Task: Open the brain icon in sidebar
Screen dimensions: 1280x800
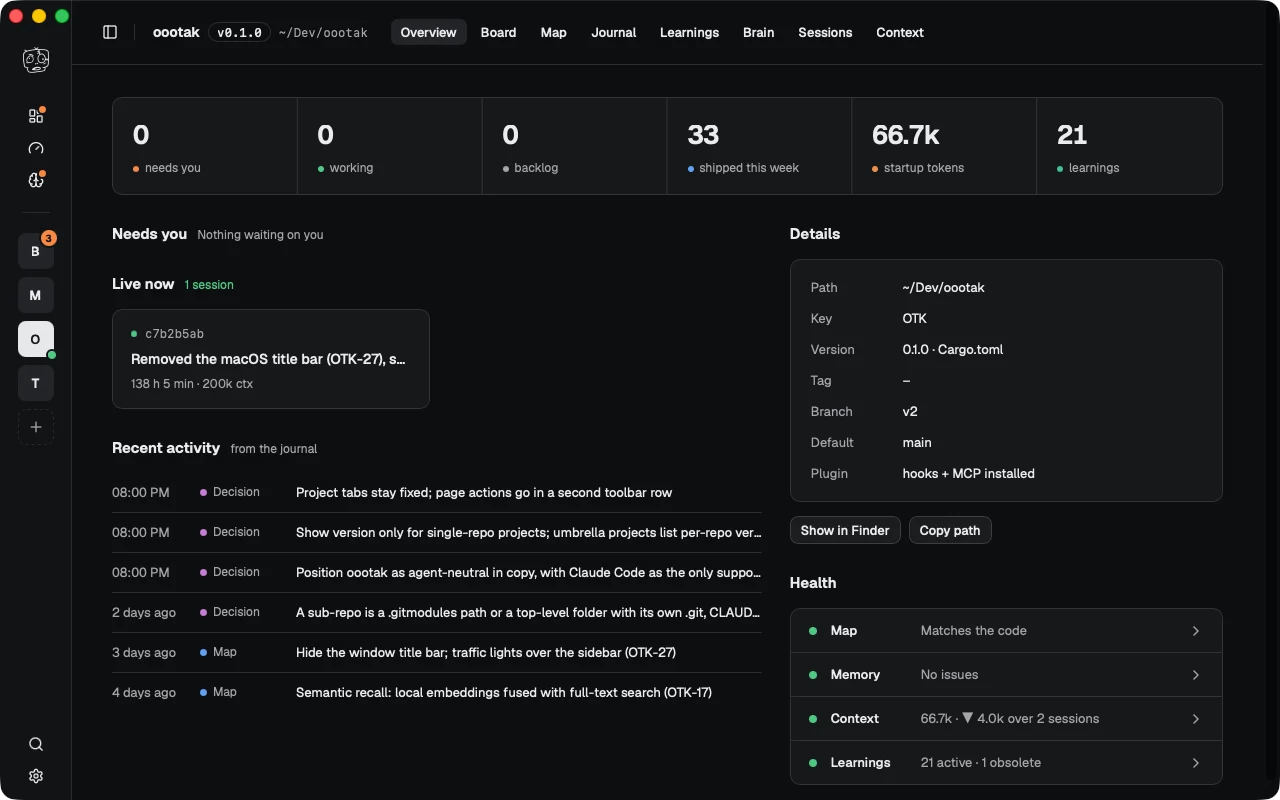Action: pyautogui.click(x=36, y=180)
